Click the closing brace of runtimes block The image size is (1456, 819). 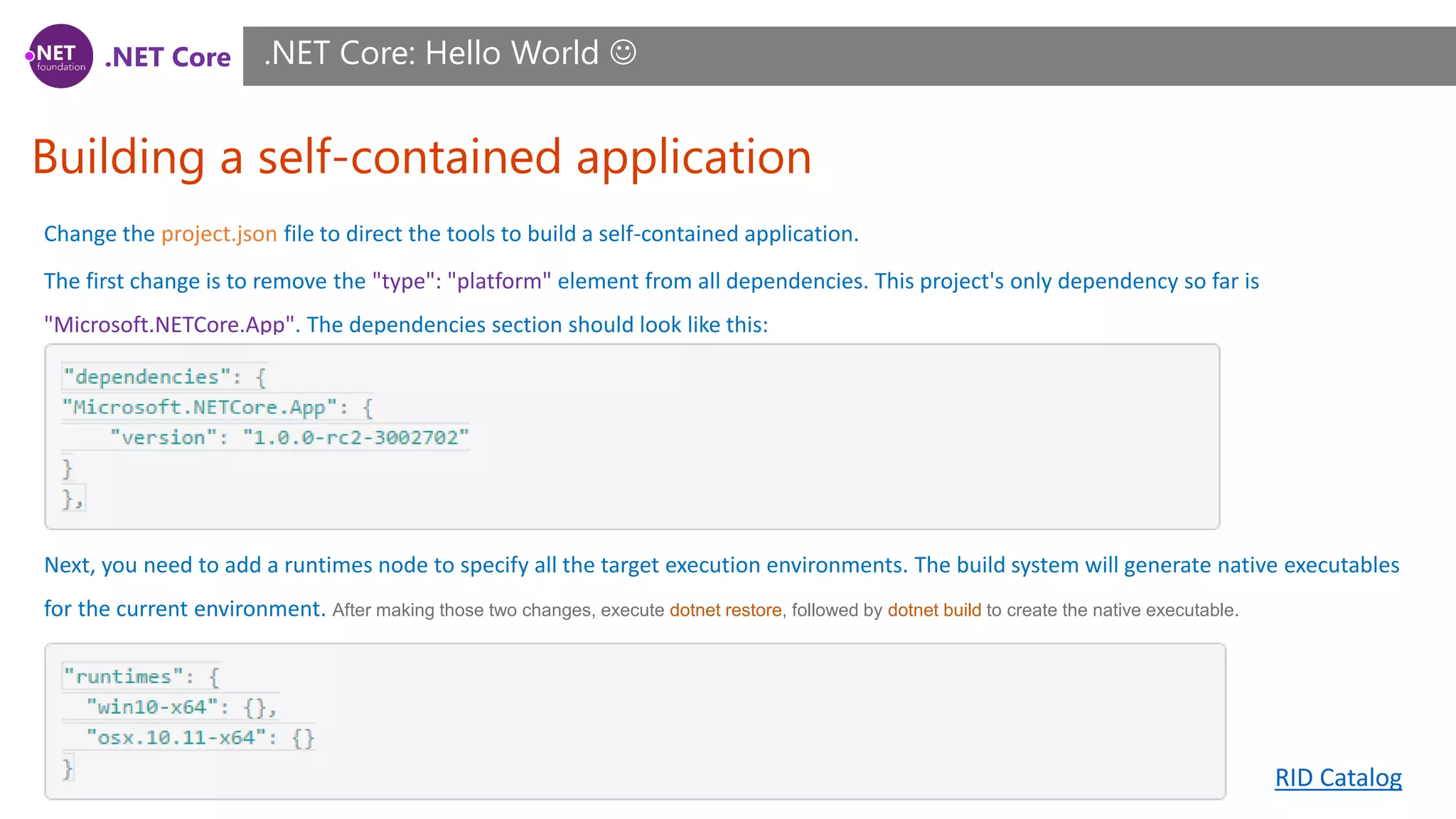(x=68, y=768)
